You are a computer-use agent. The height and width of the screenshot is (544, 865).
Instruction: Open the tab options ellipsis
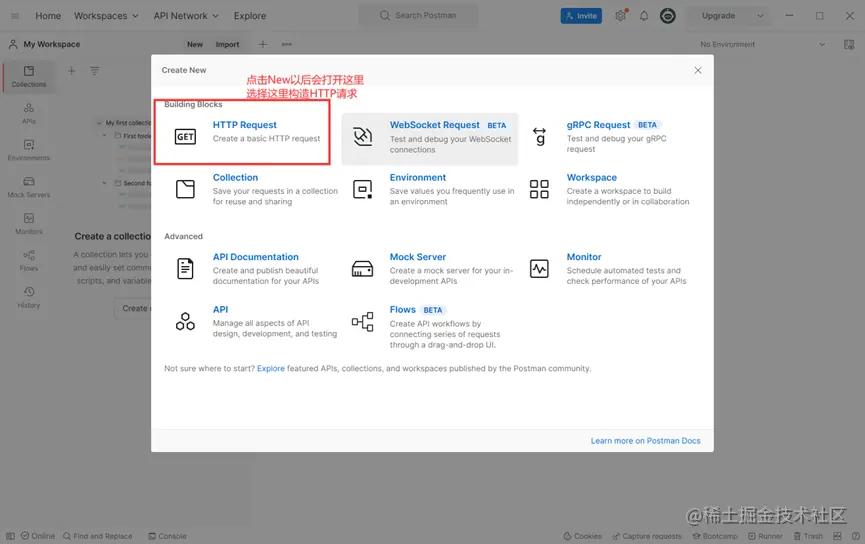[x=286, y=44]
